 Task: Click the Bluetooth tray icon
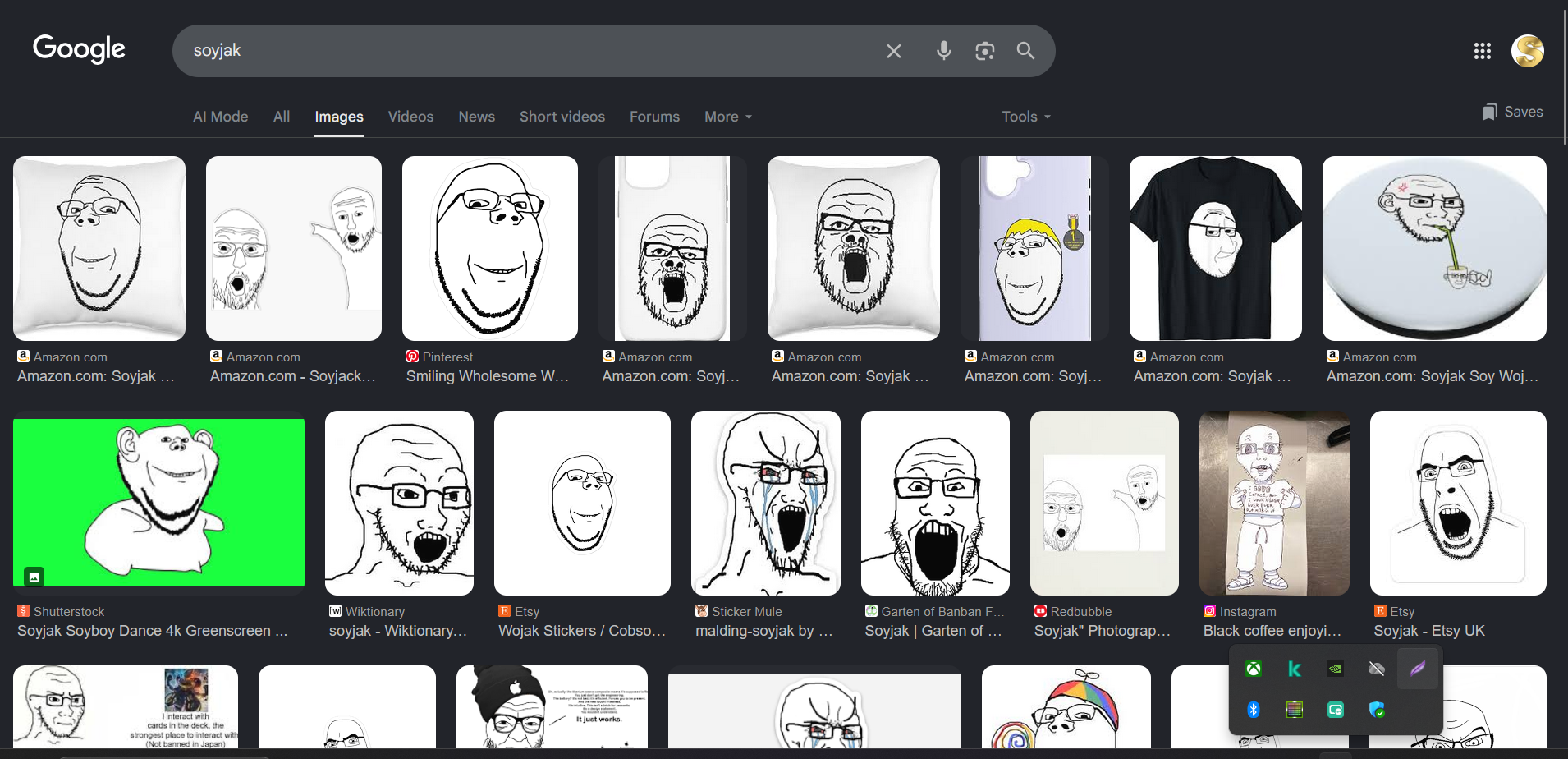pyautogui.click(x=1254, y=710)
